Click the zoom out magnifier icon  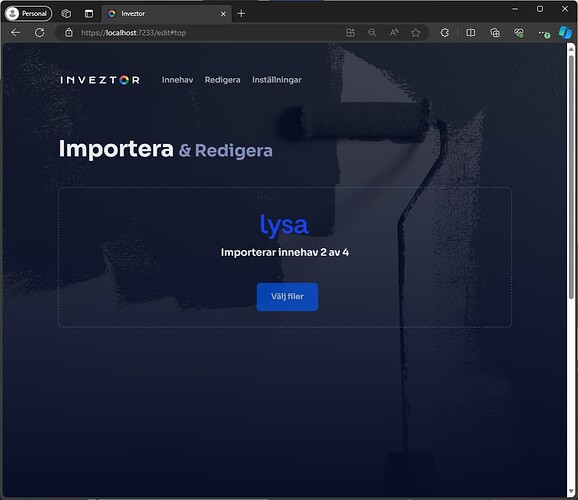coord(372,33)
